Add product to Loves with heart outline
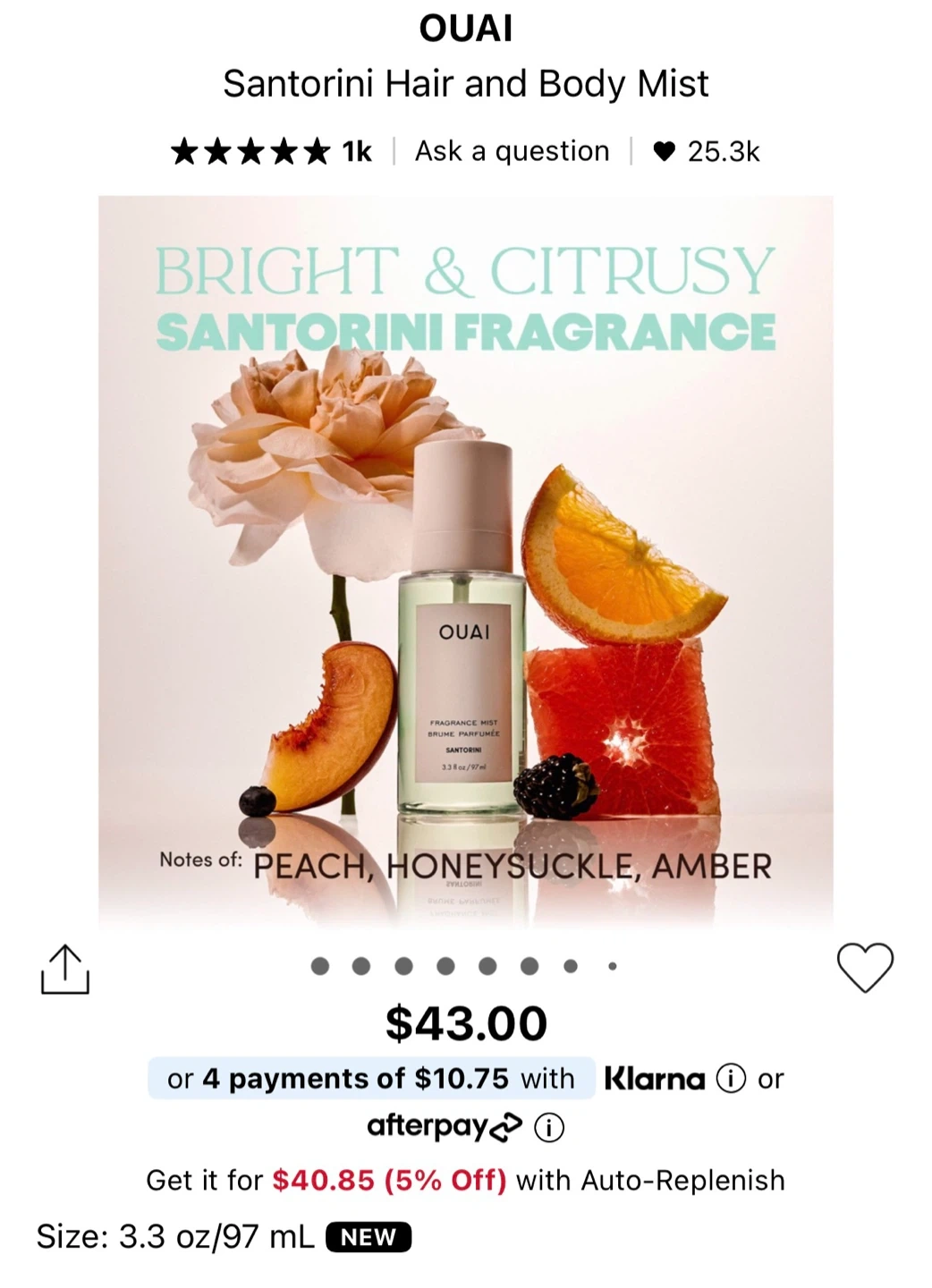 click(865, 968)
